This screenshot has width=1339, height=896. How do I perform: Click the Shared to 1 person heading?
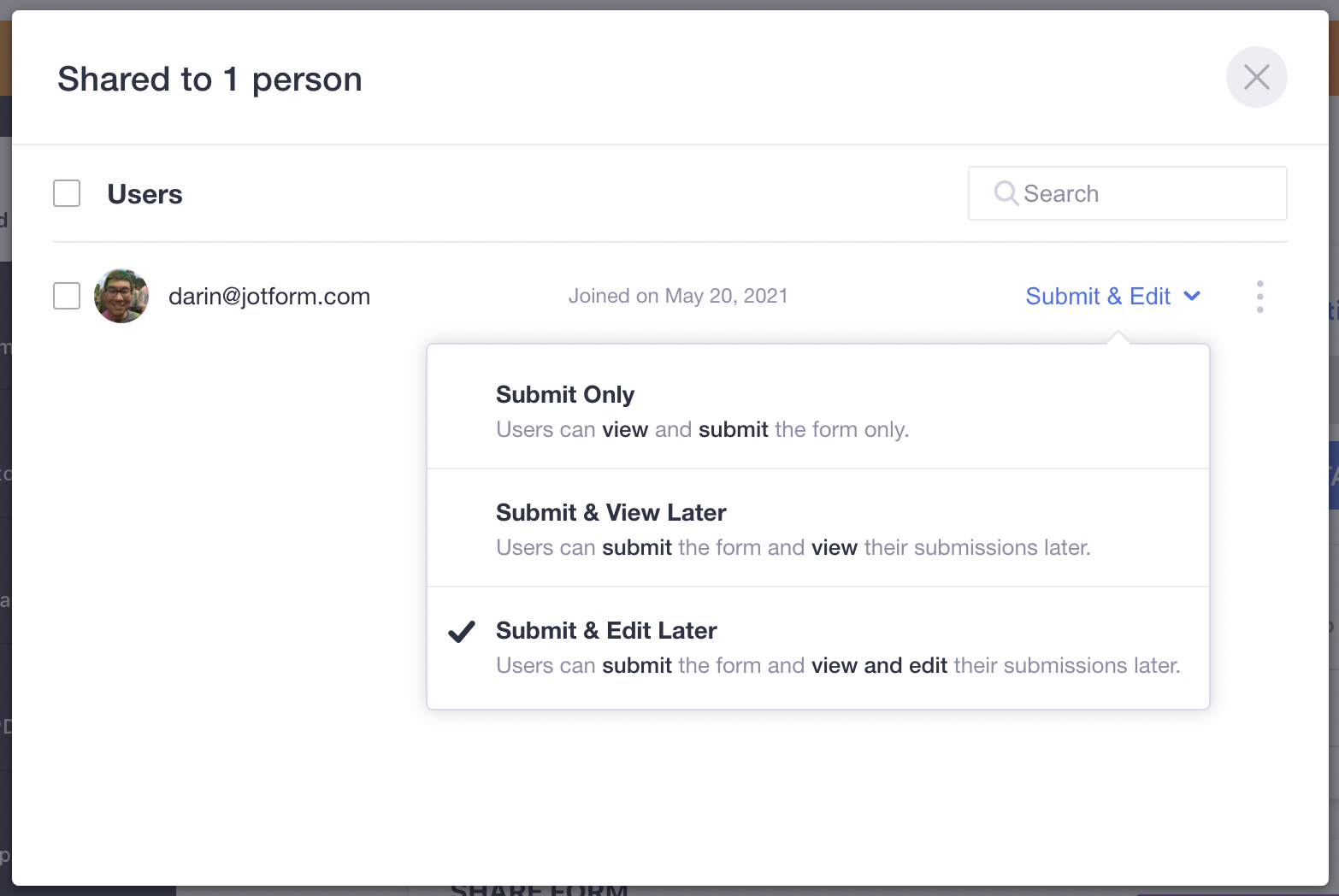[209, 79]
